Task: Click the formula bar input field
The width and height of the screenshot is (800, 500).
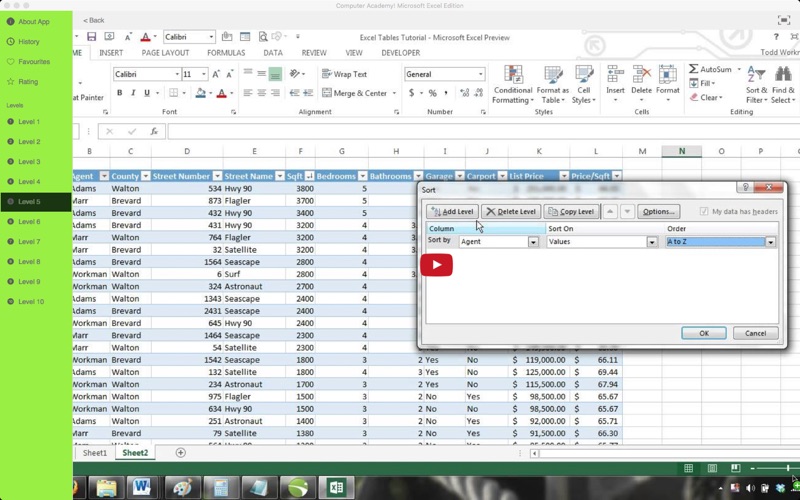Action: 482,132
